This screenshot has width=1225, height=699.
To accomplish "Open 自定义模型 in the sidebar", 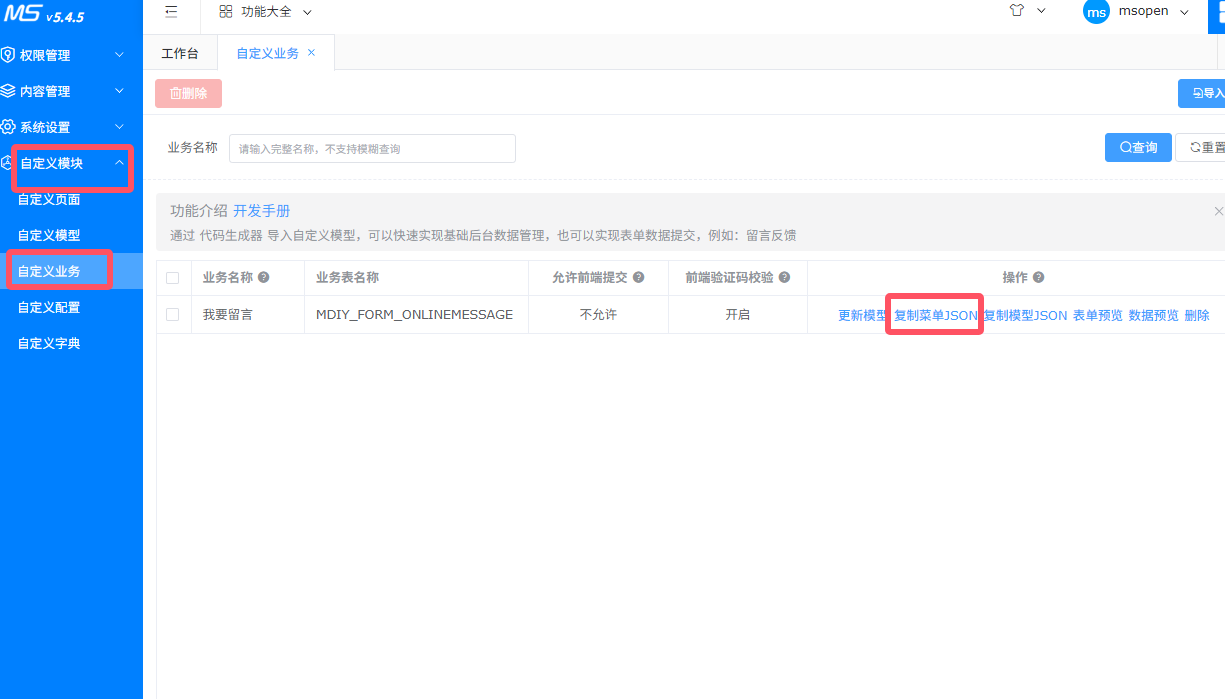I will [x=49, y=235].
